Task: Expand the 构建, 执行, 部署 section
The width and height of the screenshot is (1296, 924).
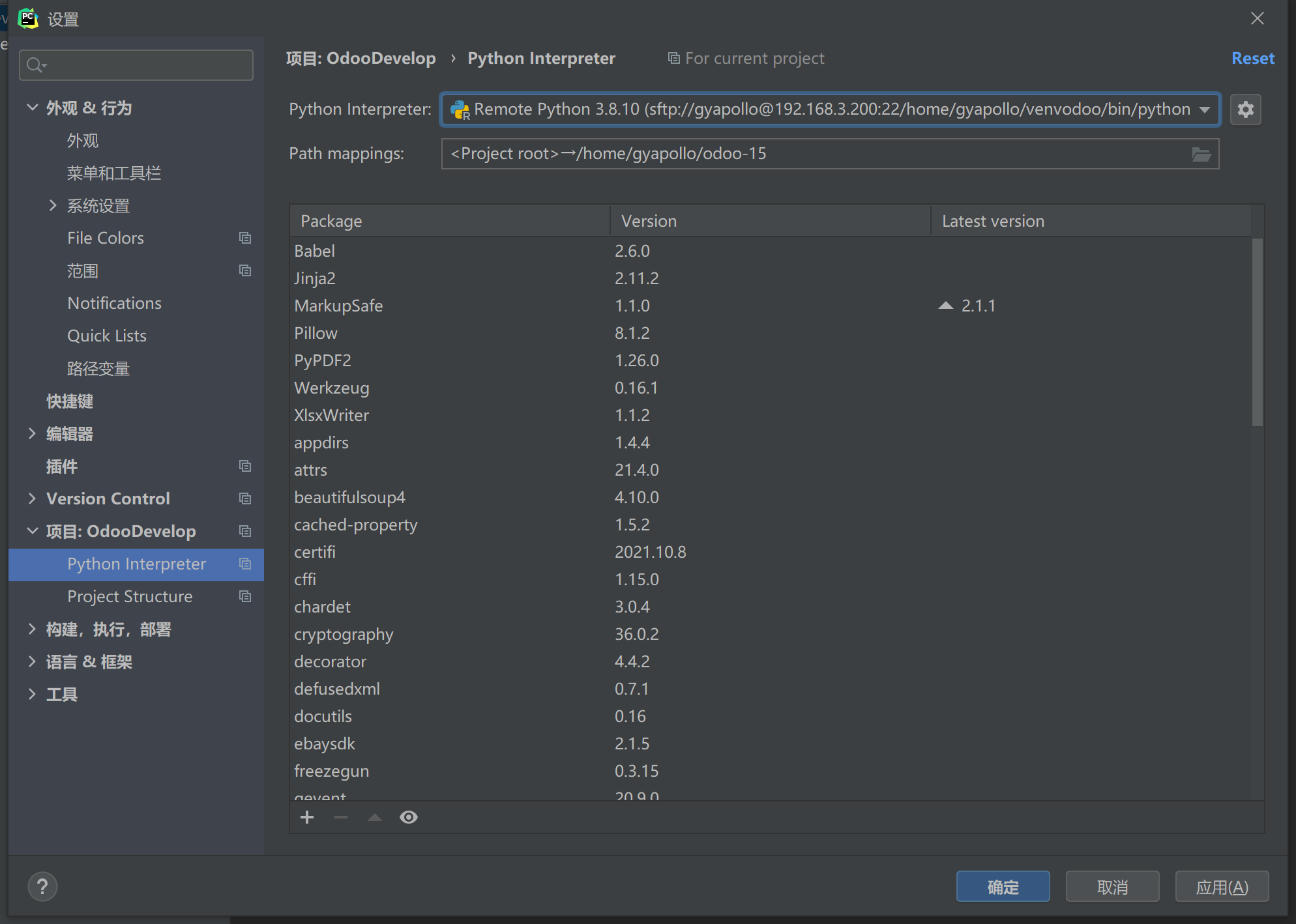Action: [x=32, y=629]
